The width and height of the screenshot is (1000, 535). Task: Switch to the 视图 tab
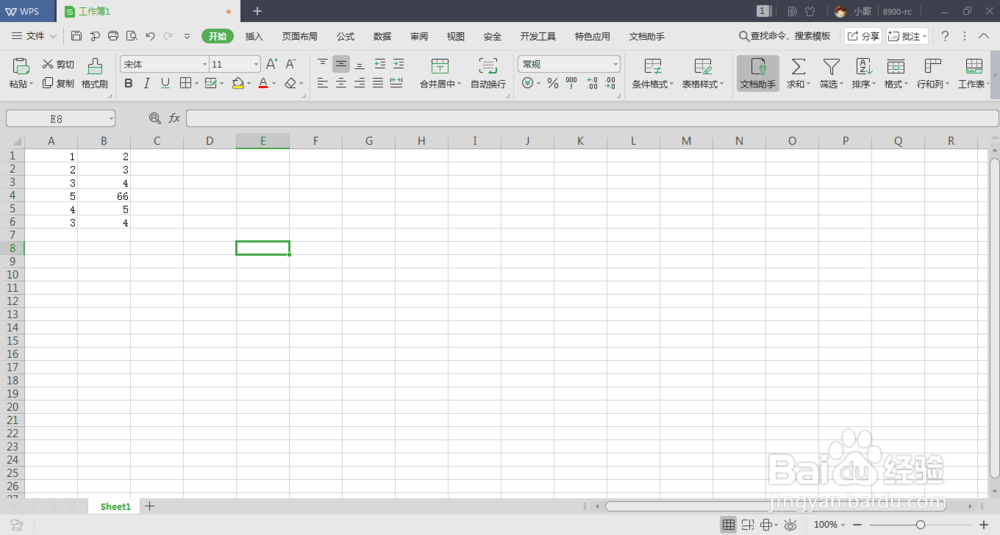[x=455, y=36]
